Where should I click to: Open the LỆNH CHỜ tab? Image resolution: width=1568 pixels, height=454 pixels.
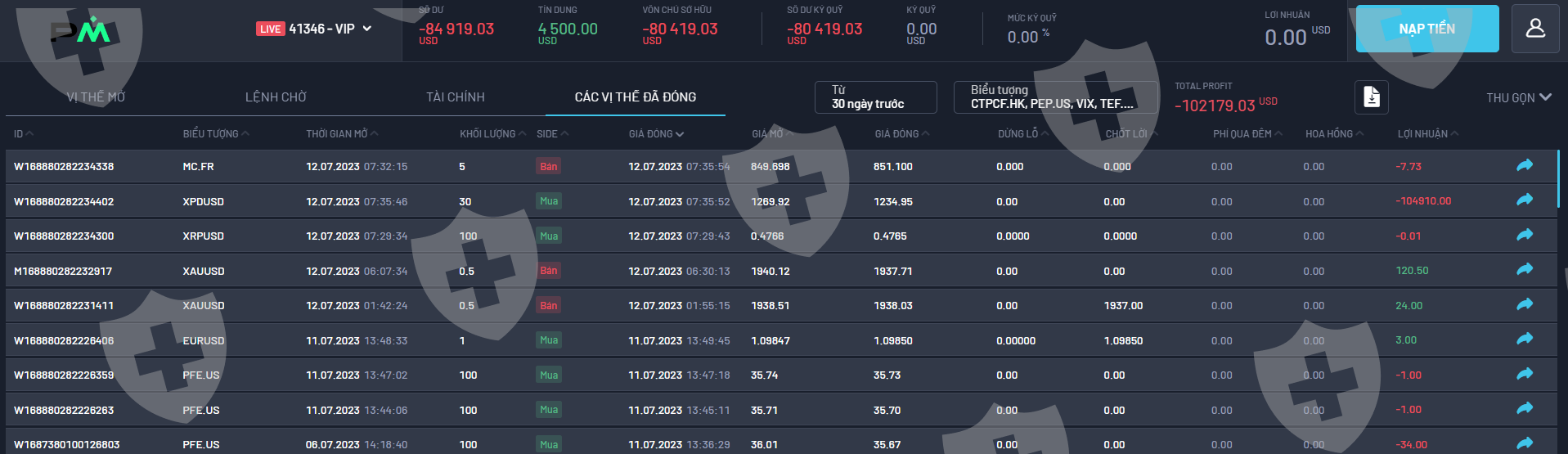tap(276, 97)
